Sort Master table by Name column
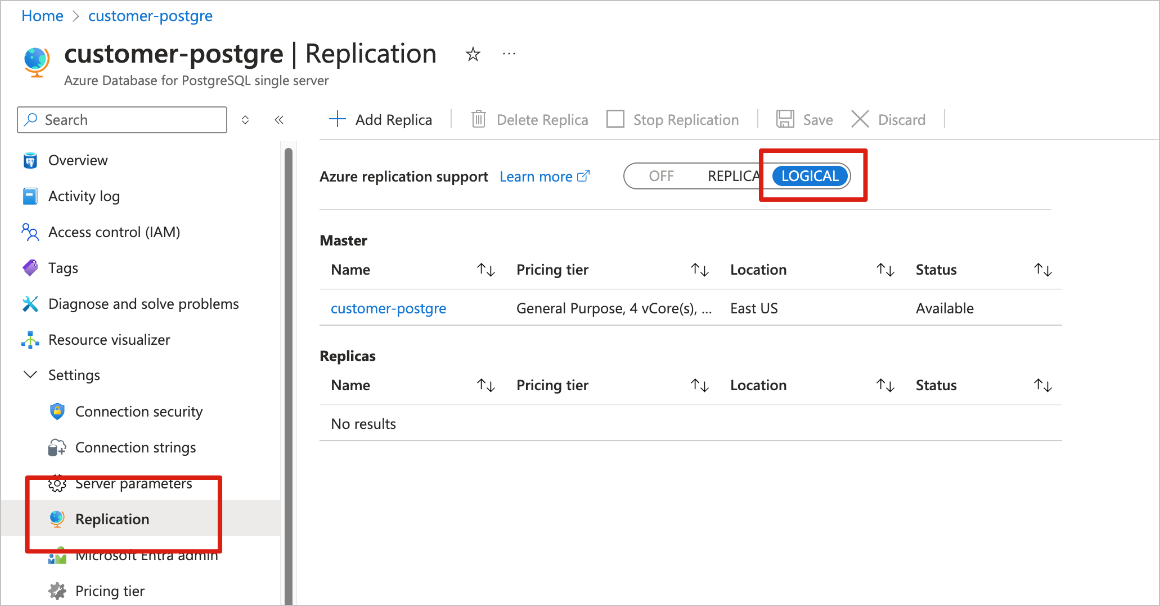 coord(486,270)
